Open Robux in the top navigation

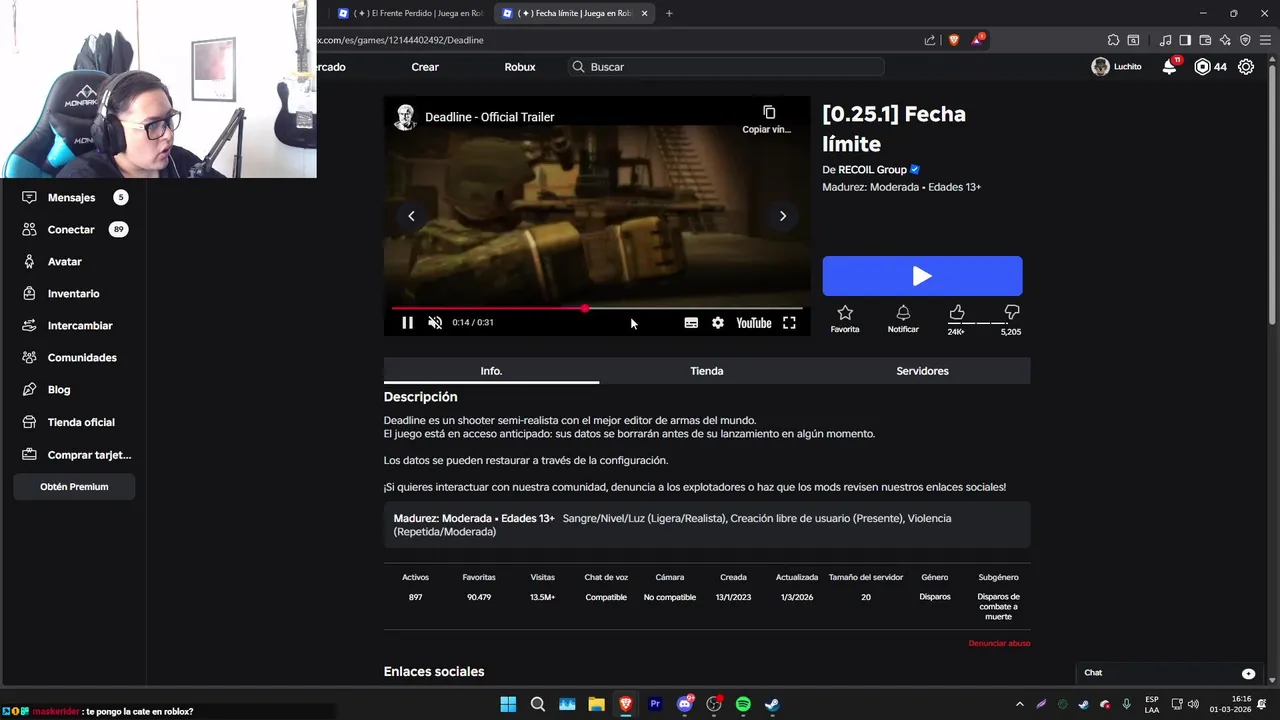click(520, 67)
